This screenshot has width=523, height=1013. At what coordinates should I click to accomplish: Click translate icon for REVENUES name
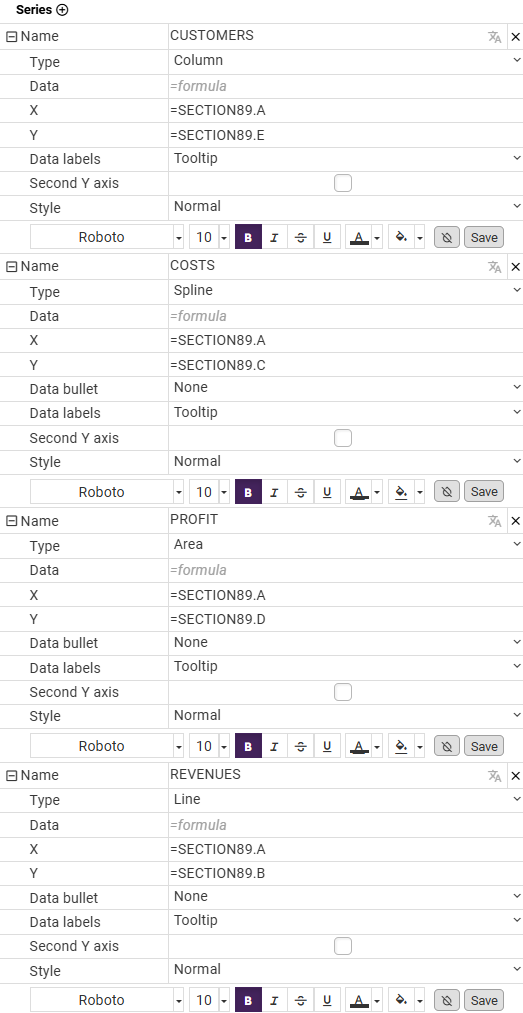tap(495, 776)
